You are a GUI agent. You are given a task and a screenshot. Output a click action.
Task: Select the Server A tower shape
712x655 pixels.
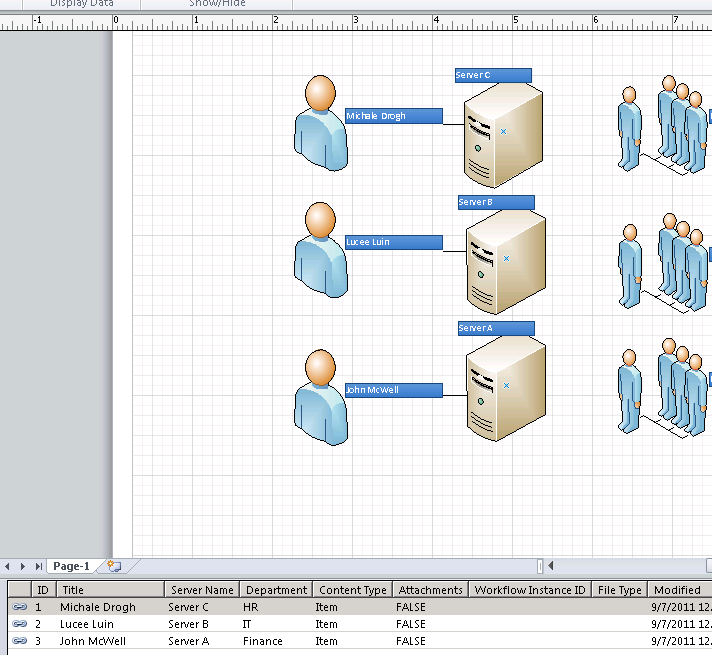click(506, 389)
